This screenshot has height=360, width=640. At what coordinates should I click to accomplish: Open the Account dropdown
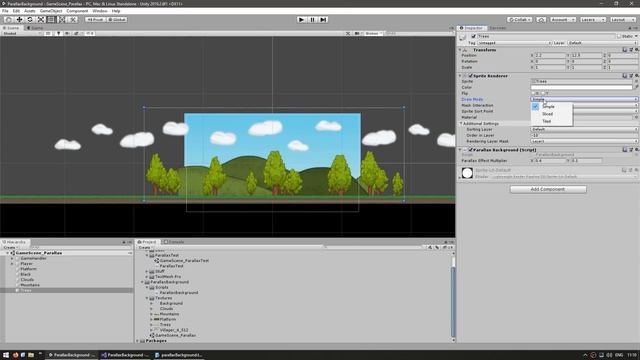[x=562, y=19]
